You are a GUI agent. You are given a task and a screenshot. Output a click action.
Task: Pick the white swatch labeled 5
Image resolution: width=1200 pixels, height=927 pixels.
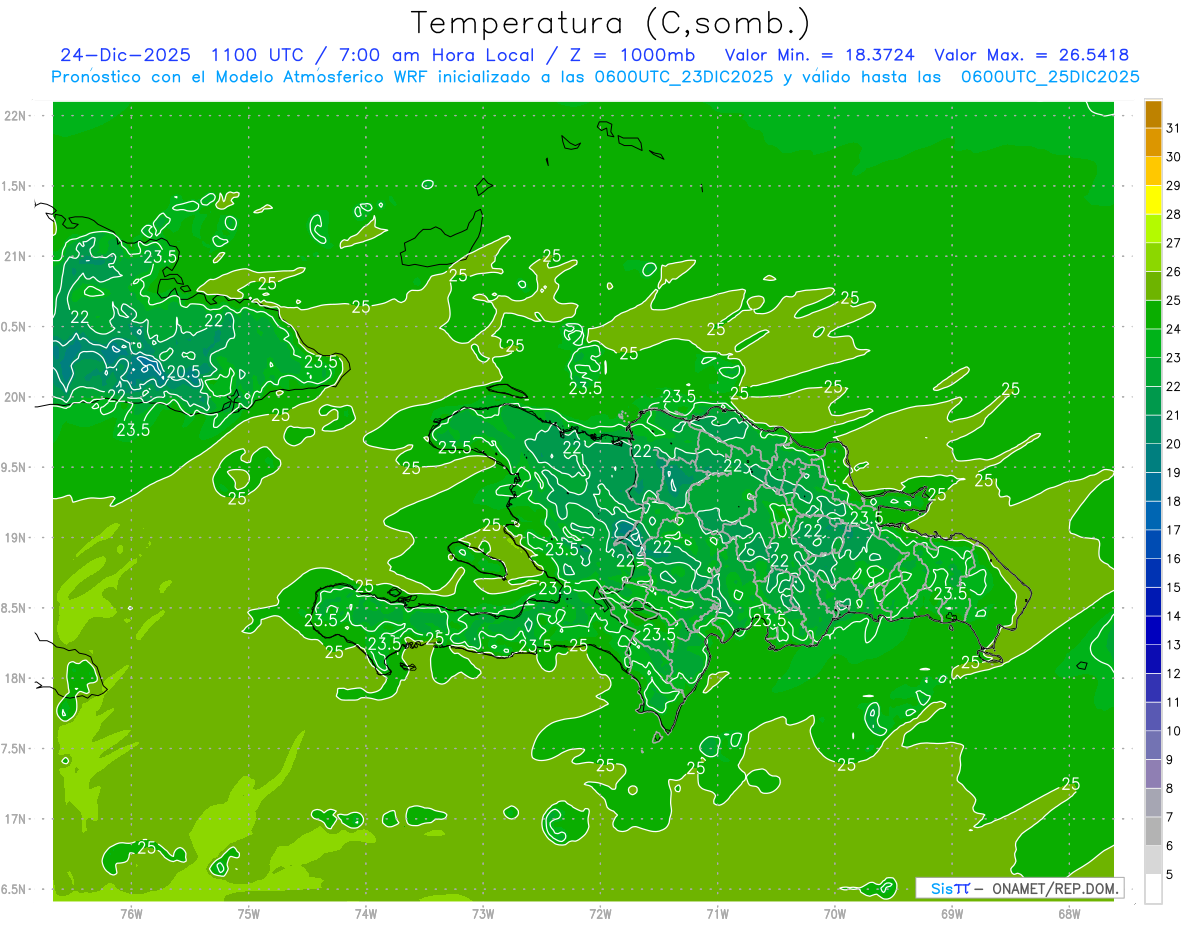[1153, 888]
